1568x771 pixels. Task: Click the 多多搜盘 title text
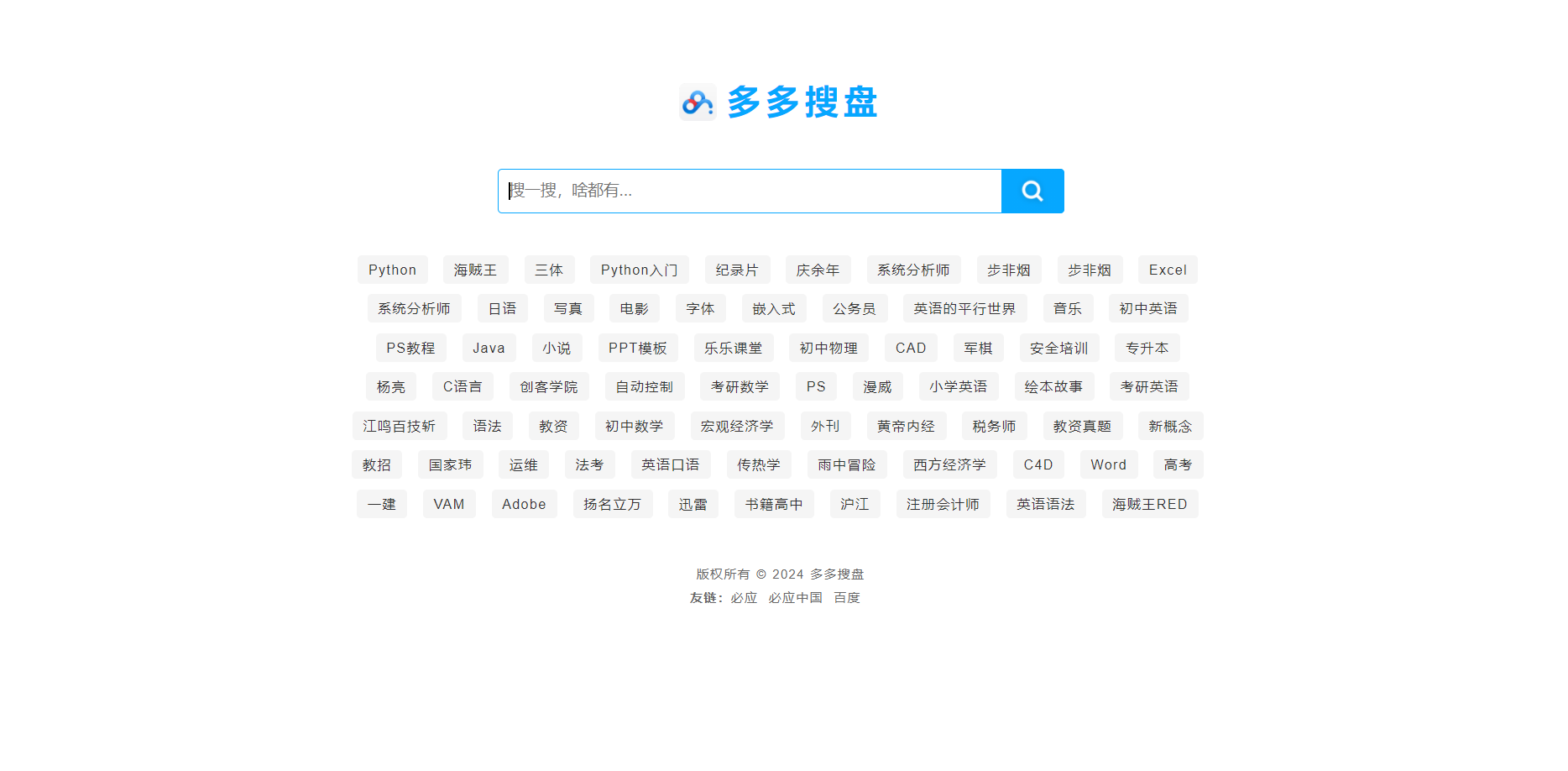[802, 102]
